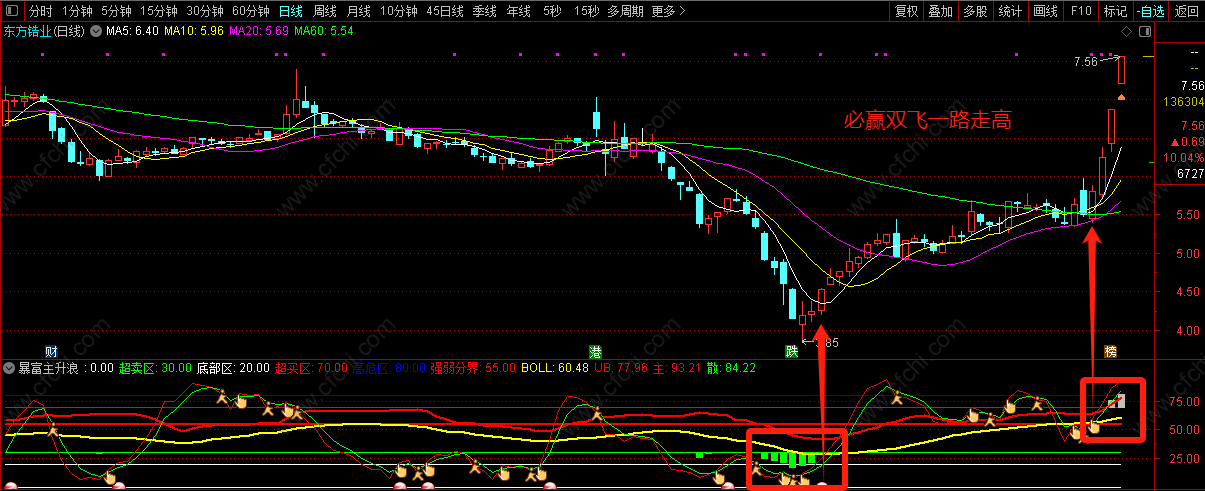
Task: Click the orange triangle marker by latest candle
Action: pos(1122,97)
